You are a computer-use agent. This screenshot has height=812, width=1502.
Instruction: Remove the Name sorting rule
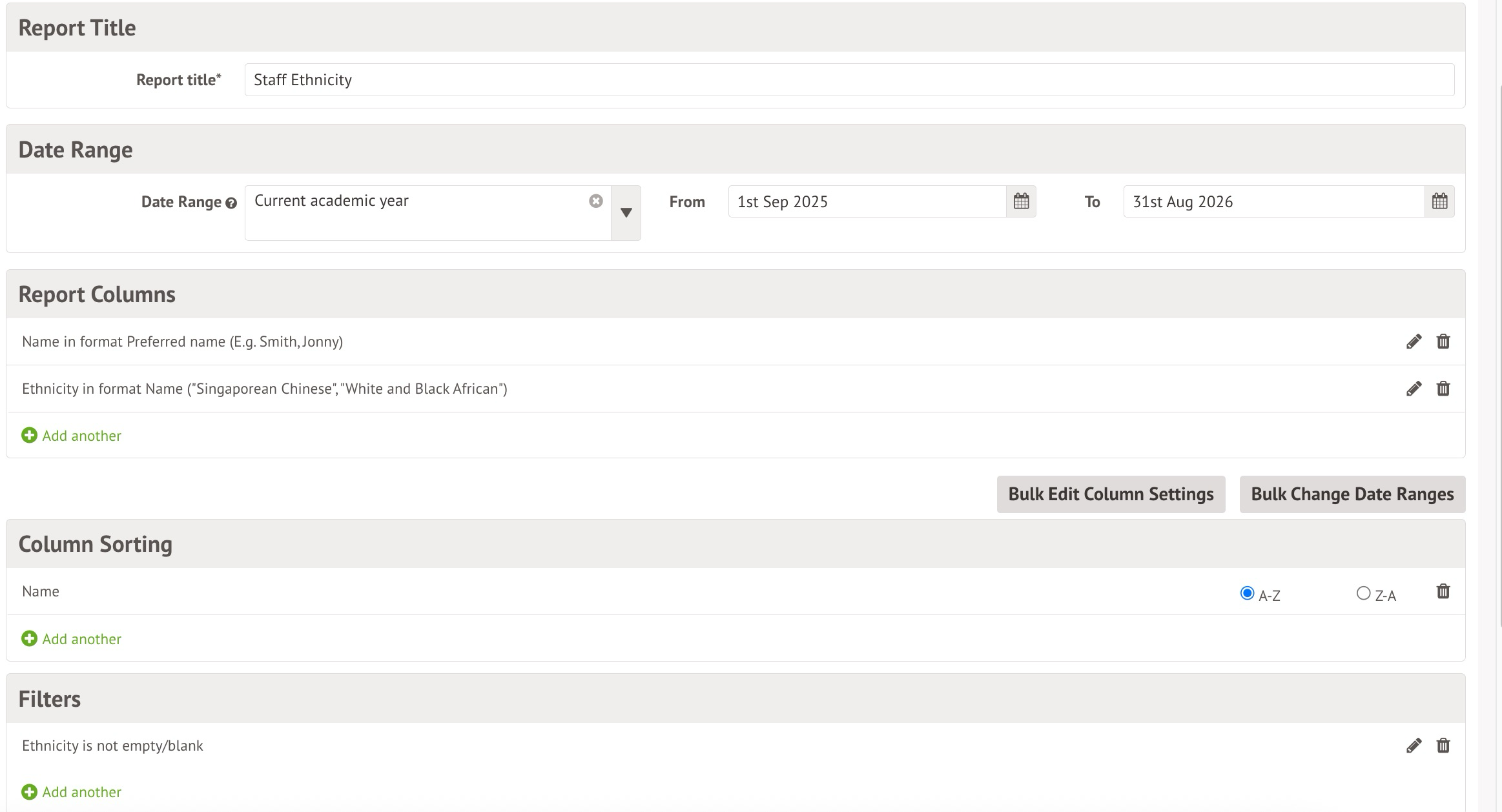(x=1443, y=591)
